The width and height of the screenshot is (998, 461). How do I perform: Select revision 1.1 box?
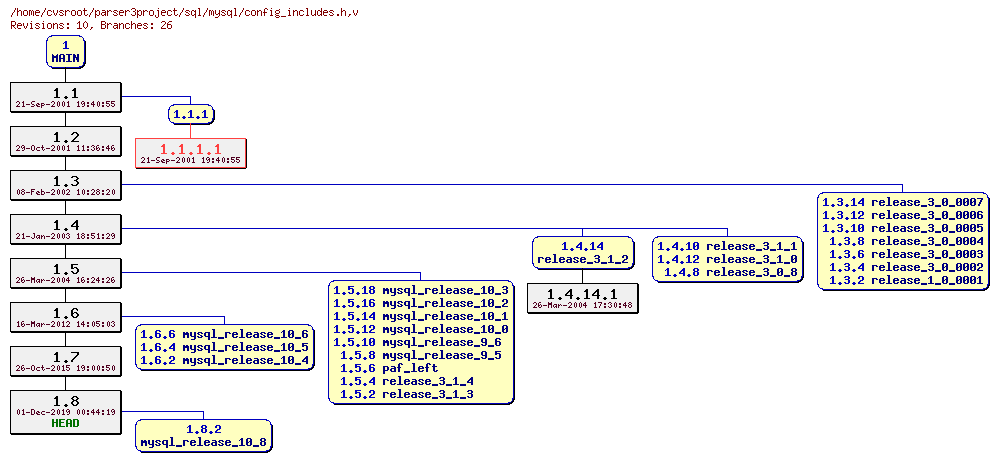[x=66, y=97]
